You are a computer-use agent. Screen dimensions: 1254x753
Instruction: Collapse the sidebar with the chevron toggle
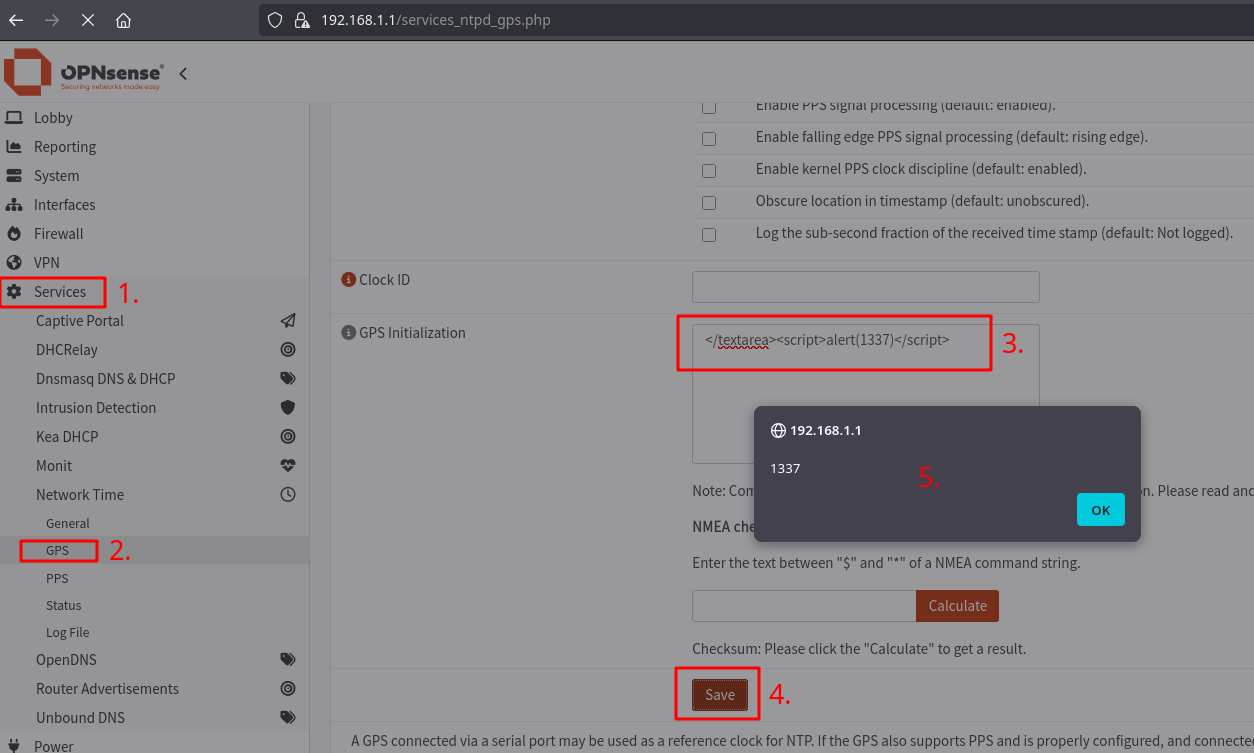click(x=183, y=73)
